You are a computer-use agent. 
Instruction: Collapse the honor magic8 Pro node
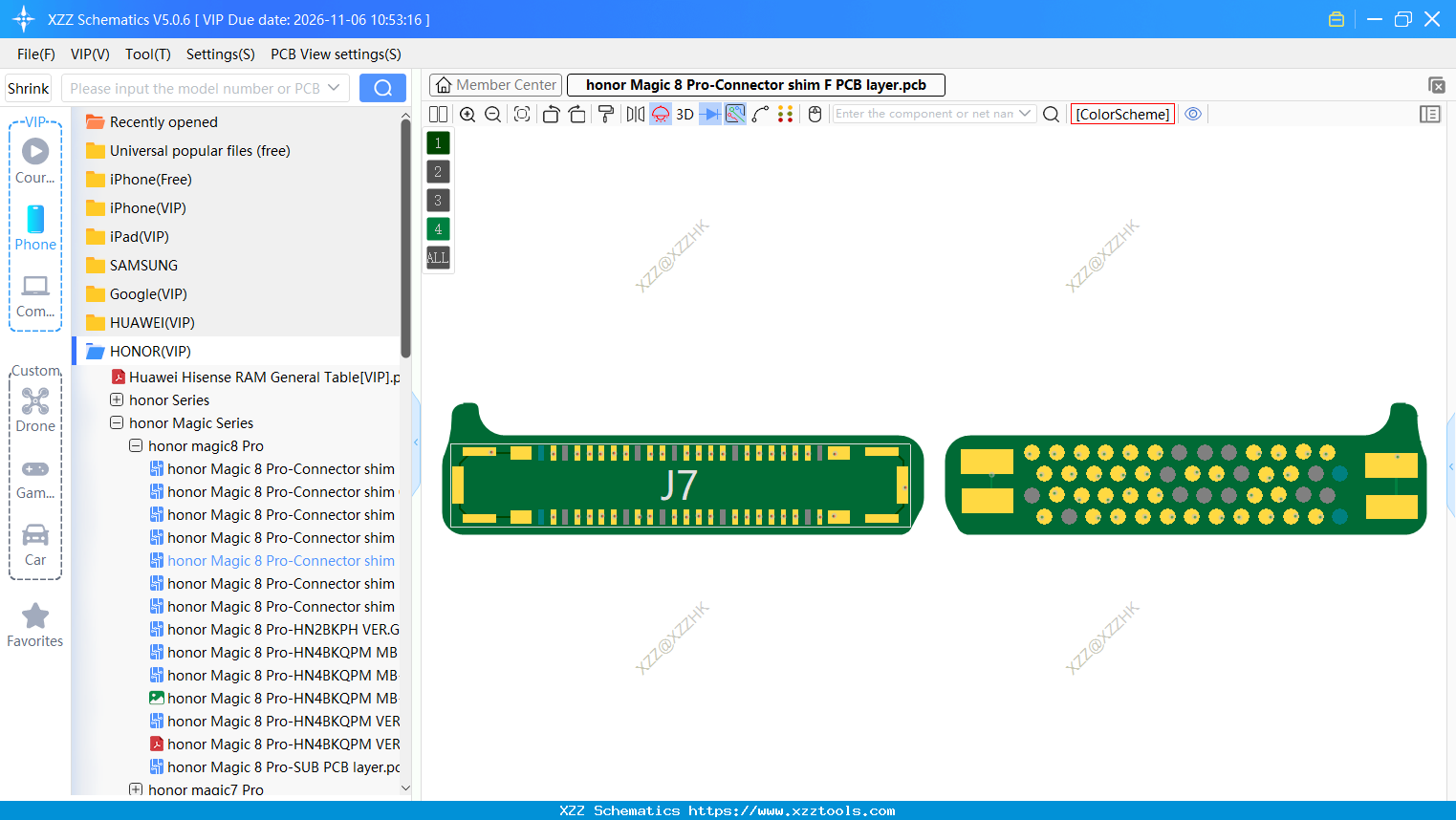click(136, 445)
